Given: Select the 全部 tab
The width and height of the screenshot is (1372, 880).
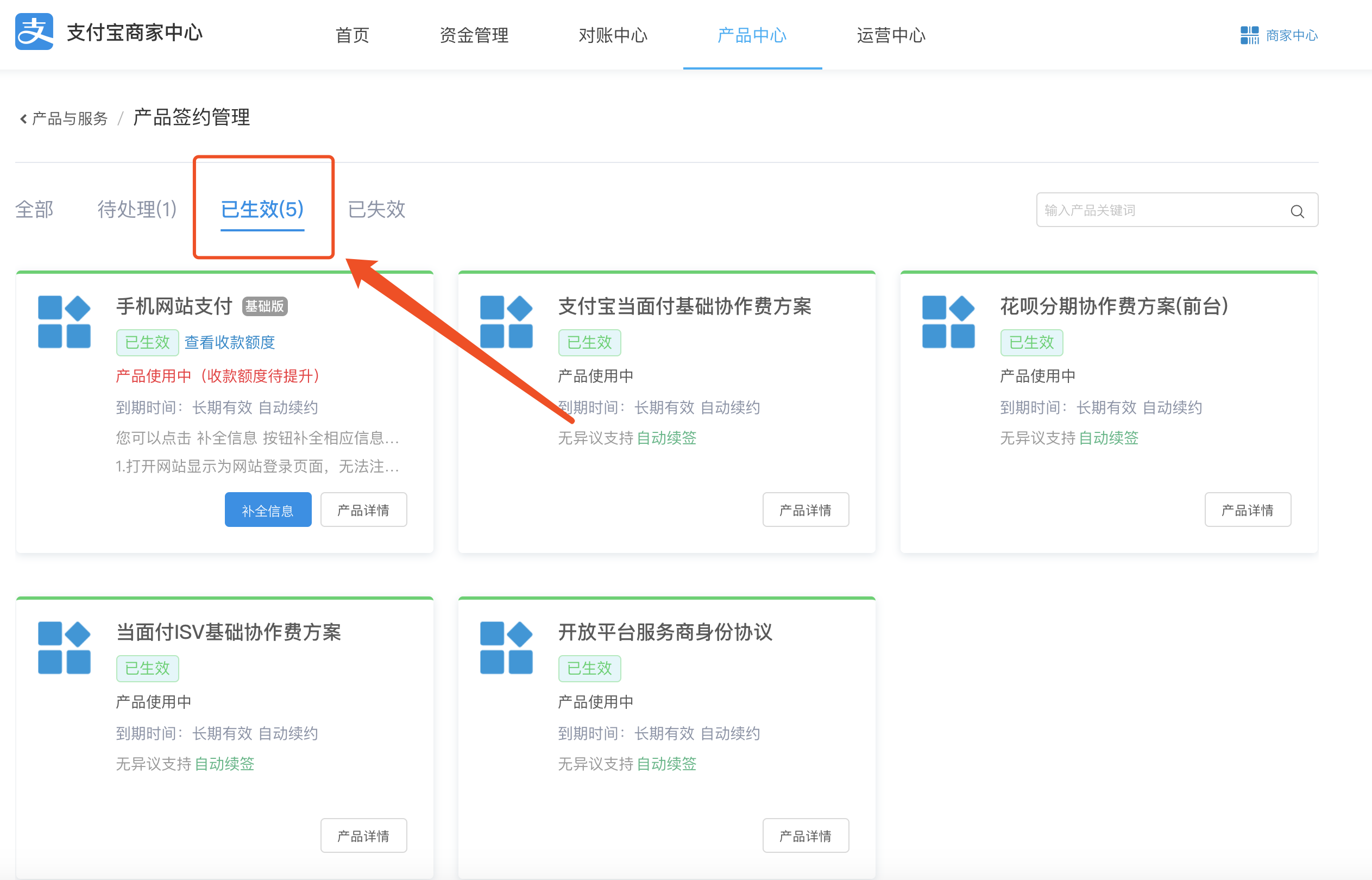Looking at the screenshot, I should 34,209.
